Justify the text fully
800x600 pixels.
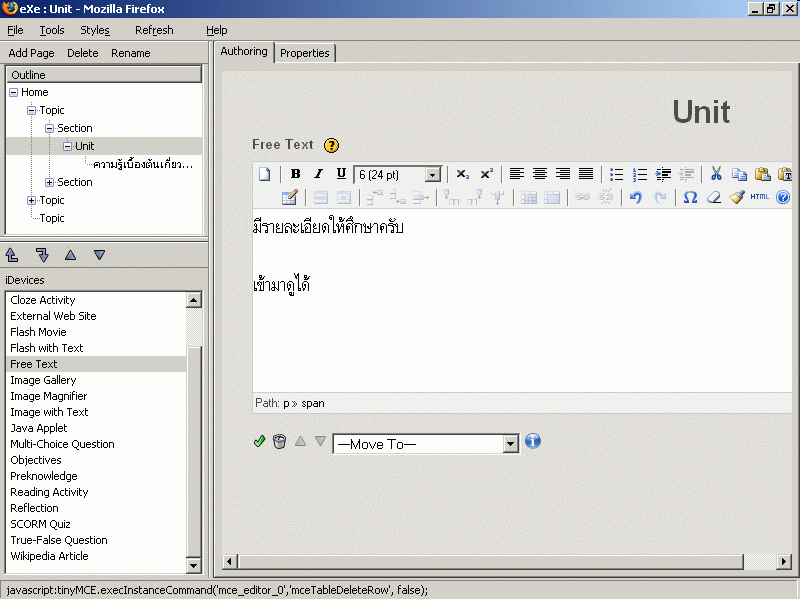586,174
